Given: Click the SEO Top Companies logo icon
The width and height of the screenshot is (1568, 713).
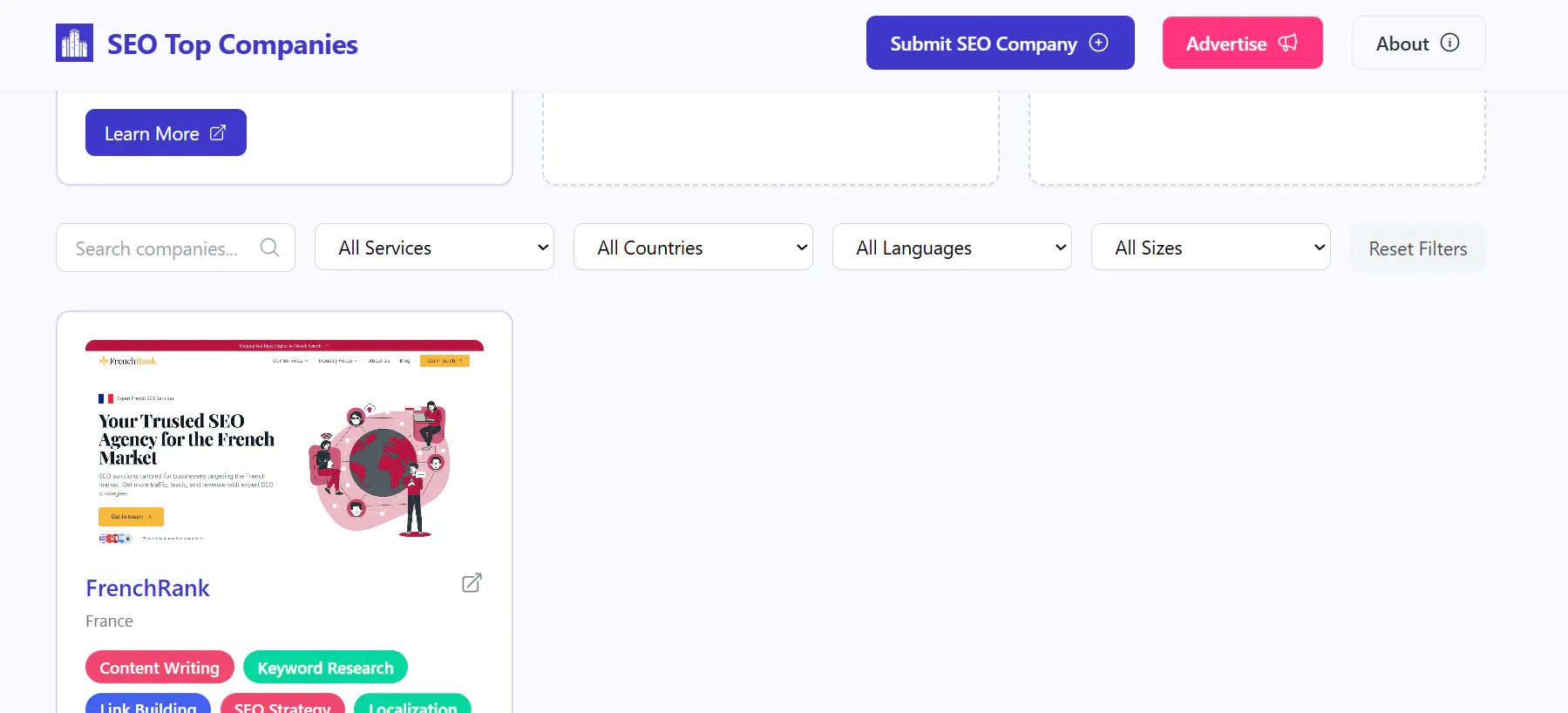Looking at the screenshot, I should (74, 43).
